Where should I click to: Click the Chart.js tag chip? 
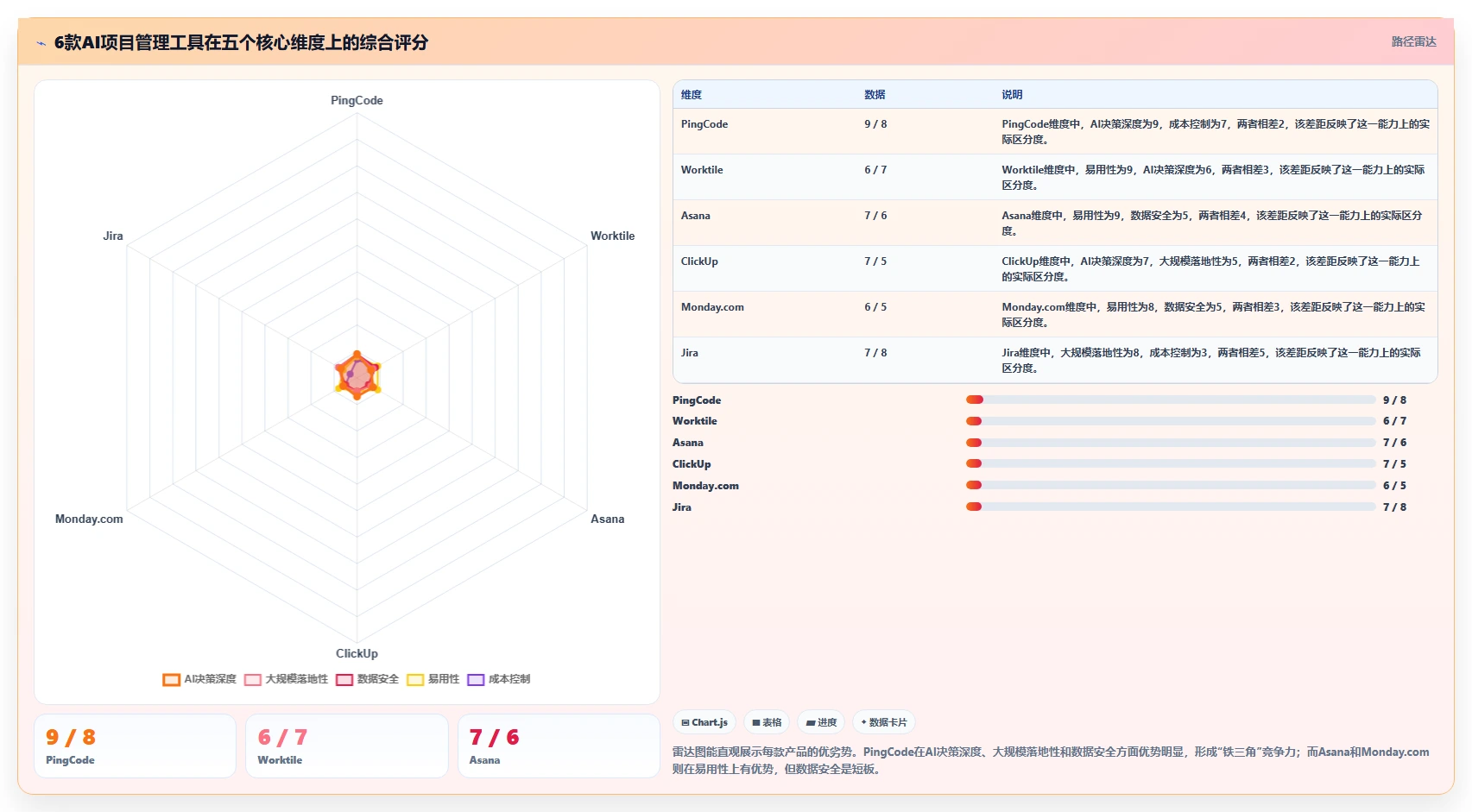704,722
